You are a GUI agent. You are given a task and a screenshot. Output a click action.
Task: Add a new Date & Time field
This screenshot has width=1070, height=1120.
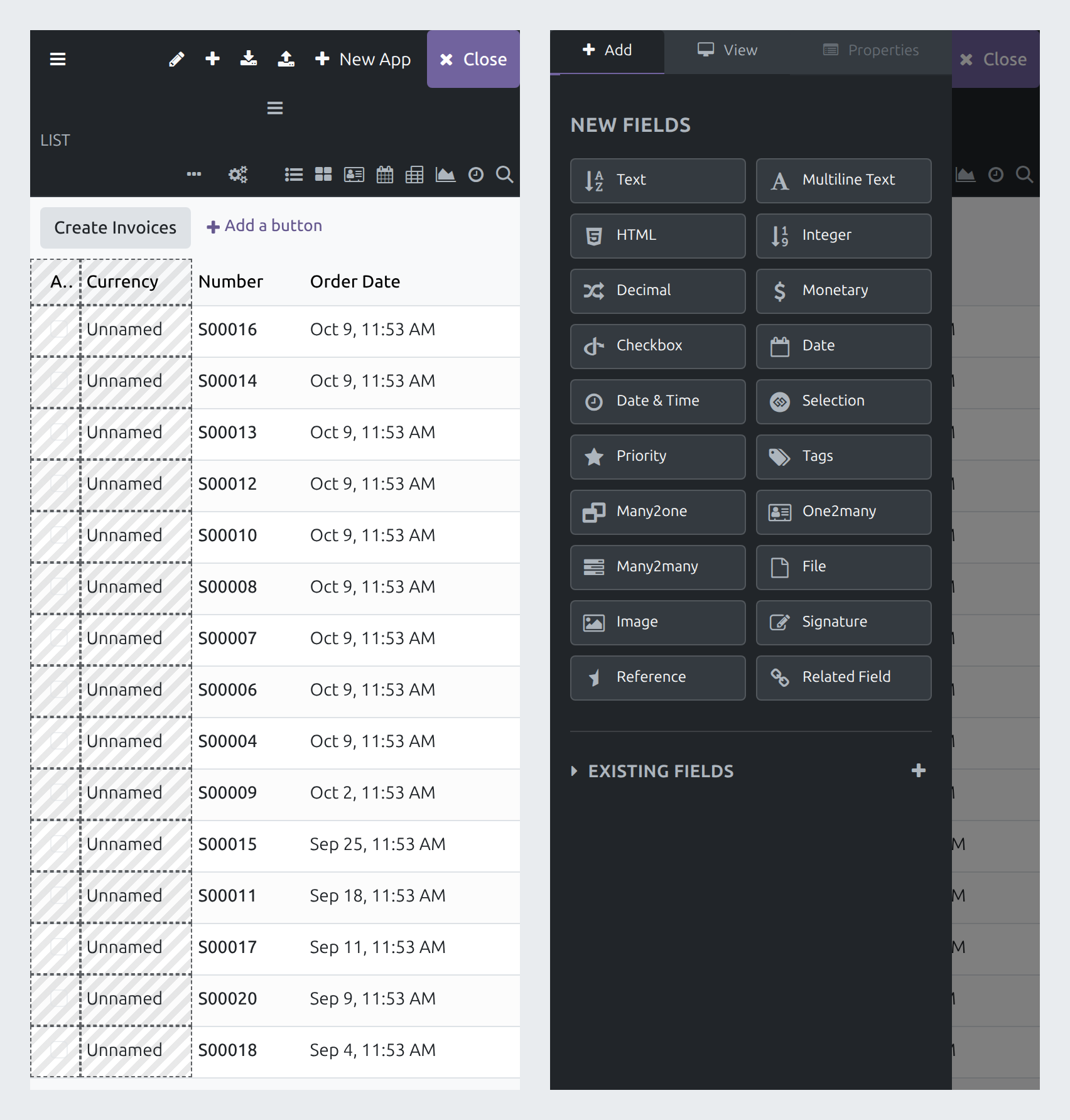pos(658,402)
